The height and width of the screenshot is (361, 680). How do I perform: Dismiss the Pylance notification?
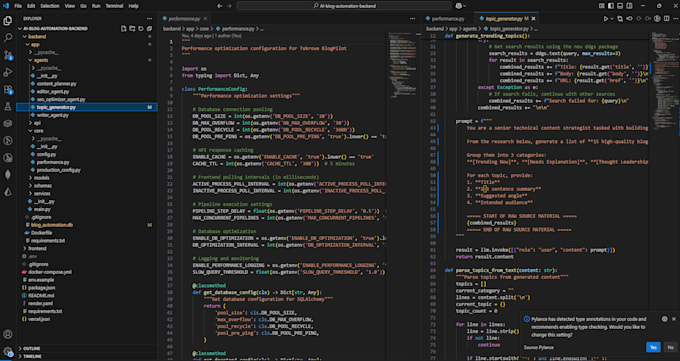[674, 319]
